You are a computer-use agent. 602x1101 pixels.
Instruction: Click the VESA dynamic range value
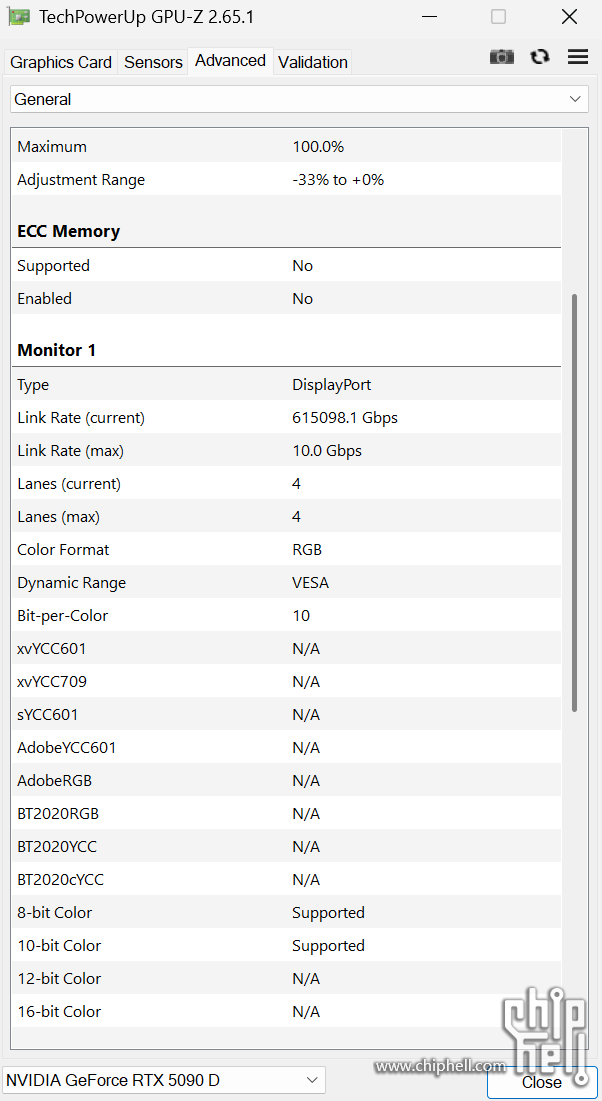[x=310, y=583]
